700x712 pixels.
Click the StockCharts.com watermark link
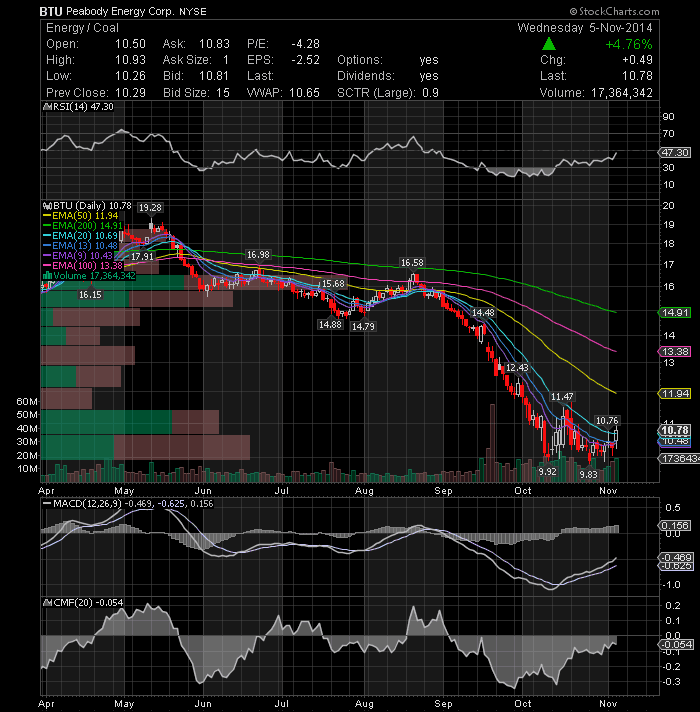(615, 11)
